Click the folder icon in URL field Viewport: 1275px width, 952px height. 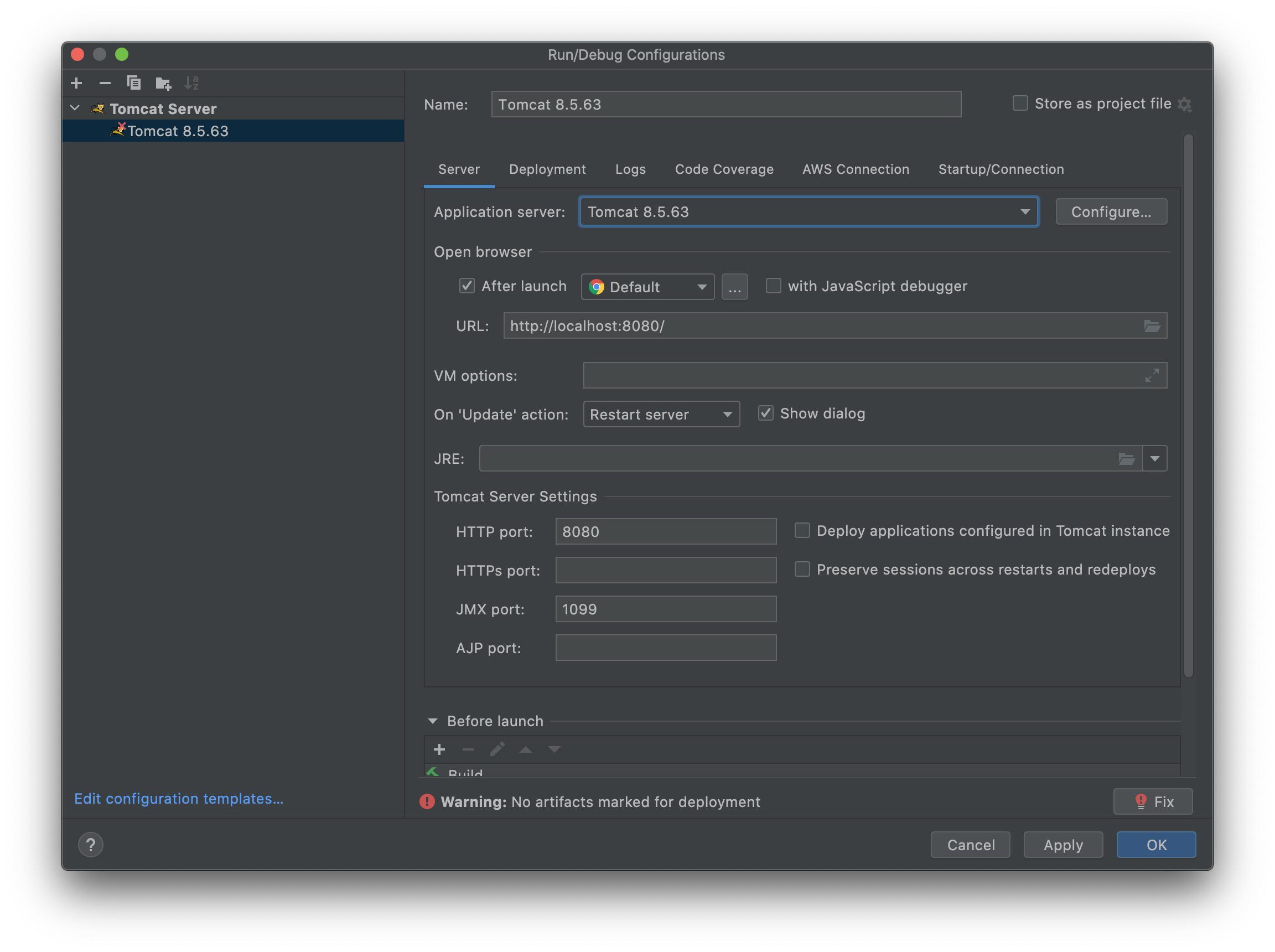[x=1151, y=326]
